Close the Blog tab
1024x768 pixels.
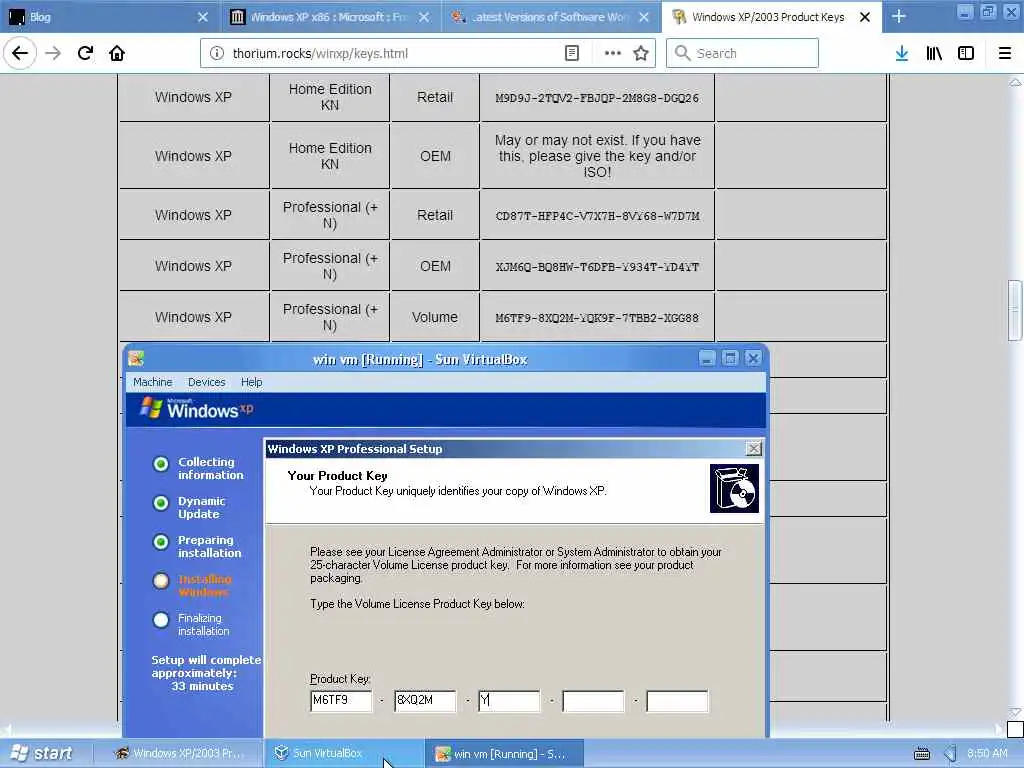click(202, 17)
